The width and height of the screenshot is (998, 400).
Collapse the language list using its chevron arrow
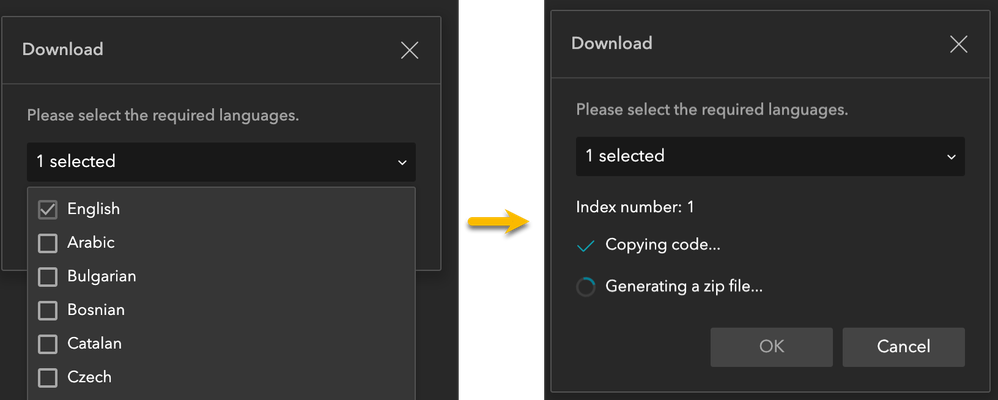402,162
